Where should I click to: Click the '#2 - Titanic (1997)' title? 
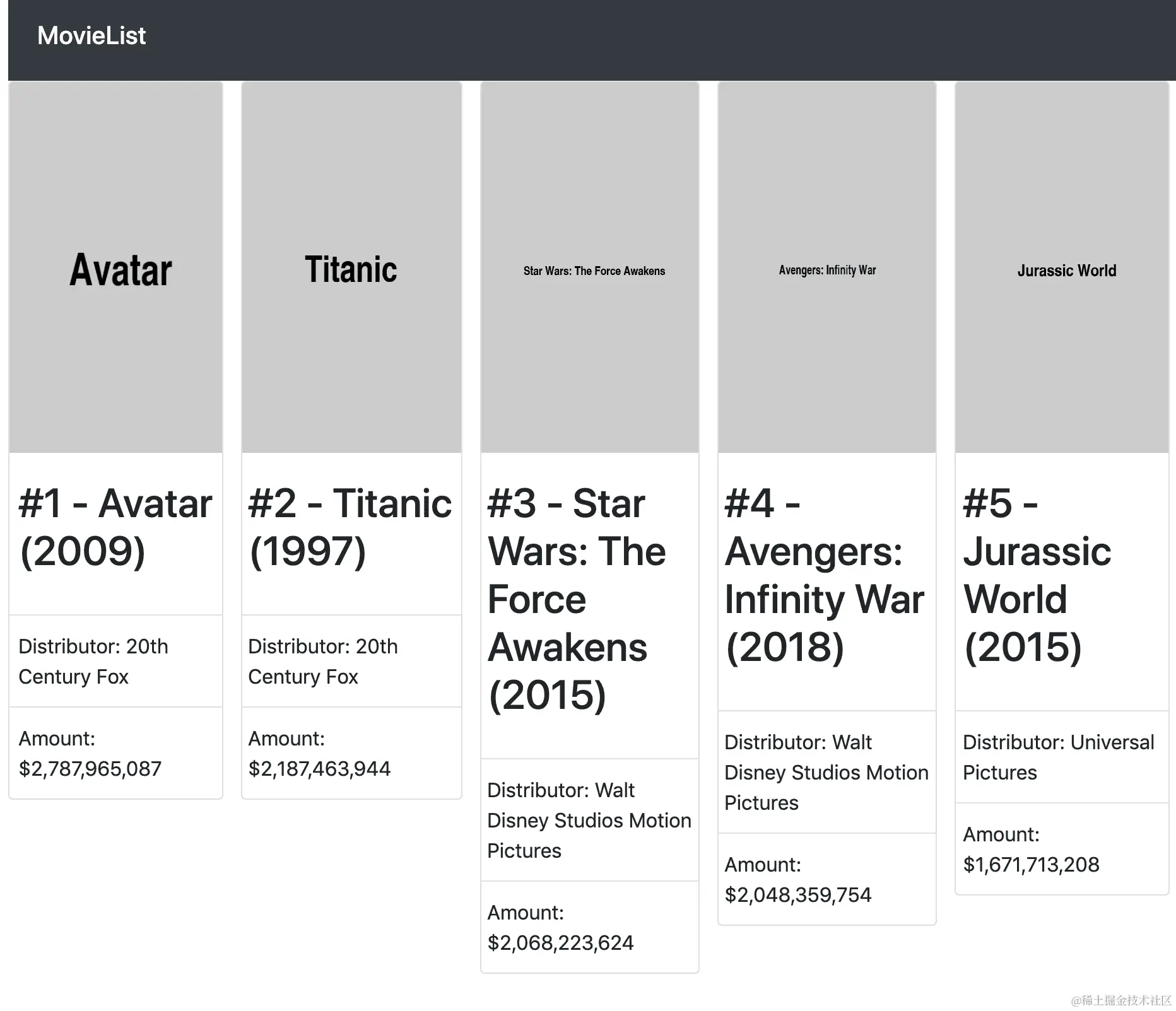point(350,527)
